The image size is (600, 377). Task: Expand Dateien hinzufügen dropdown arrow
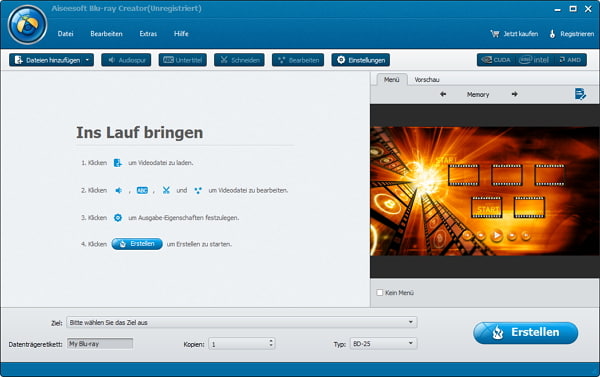pos(87,60)
